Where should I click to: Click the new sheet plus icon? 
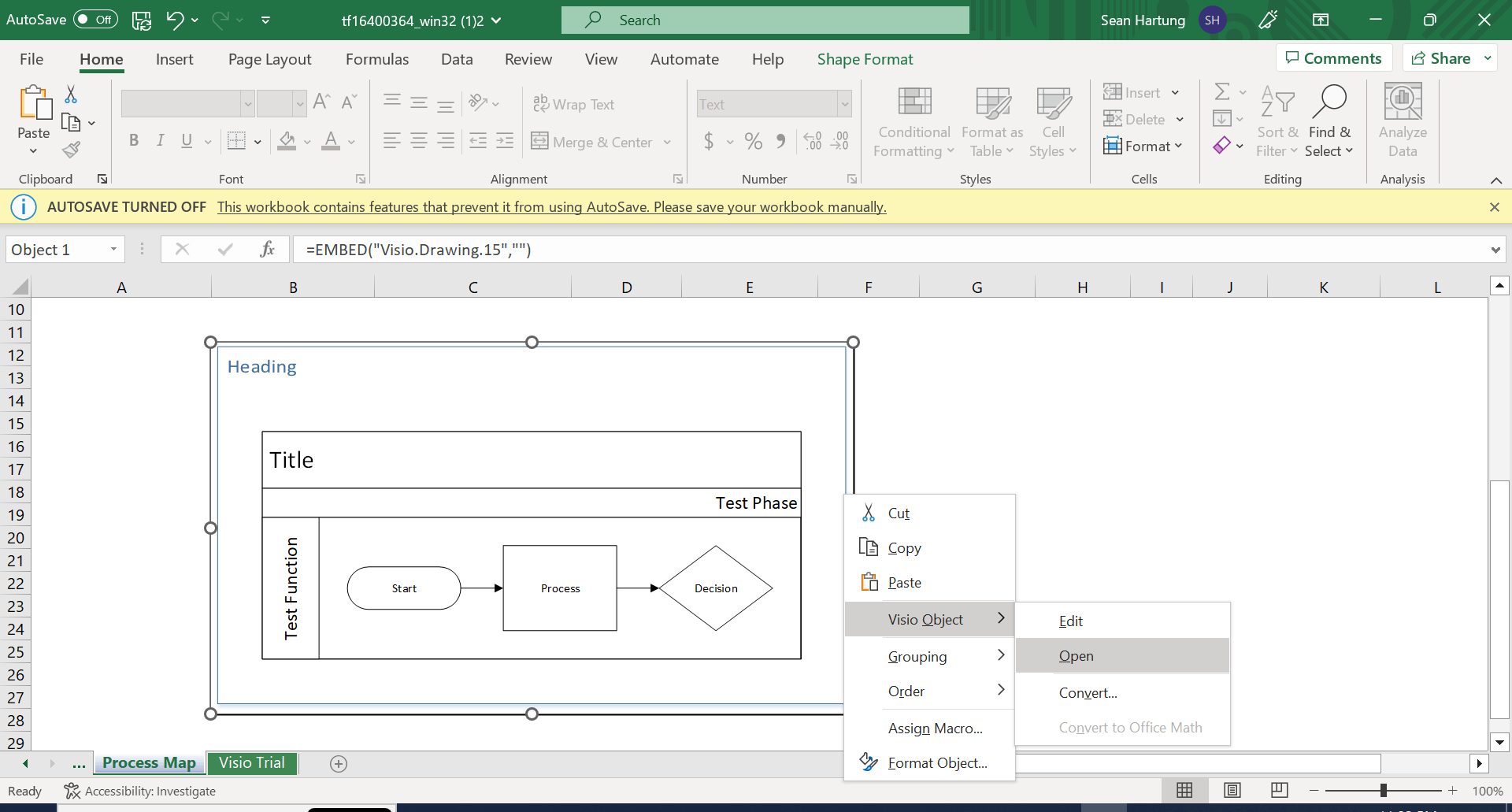click(x=339, y=764)
